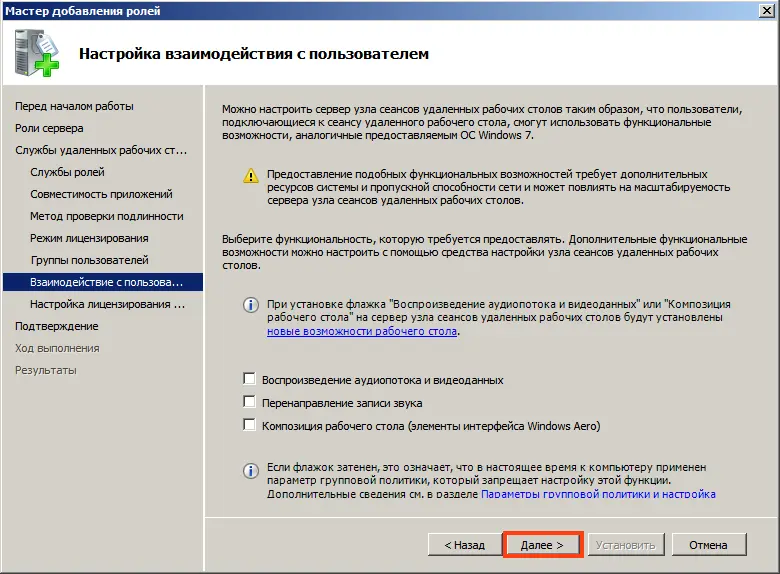Check "Композиция рабочего стола" Windows Aero option

[x=249, y=425]
